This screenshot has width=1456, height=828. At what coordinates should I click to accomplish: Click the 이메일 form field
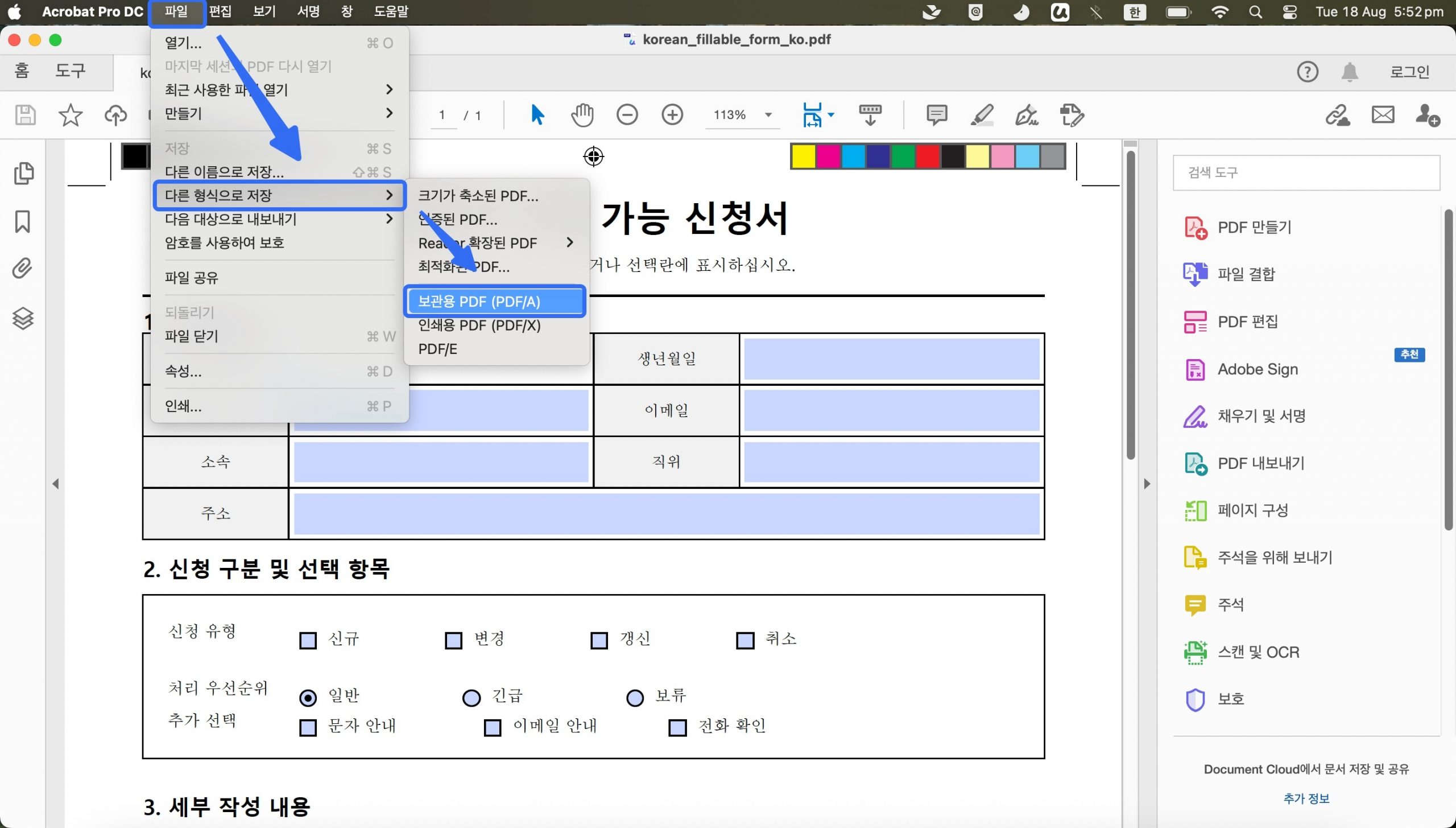[892, 410]
